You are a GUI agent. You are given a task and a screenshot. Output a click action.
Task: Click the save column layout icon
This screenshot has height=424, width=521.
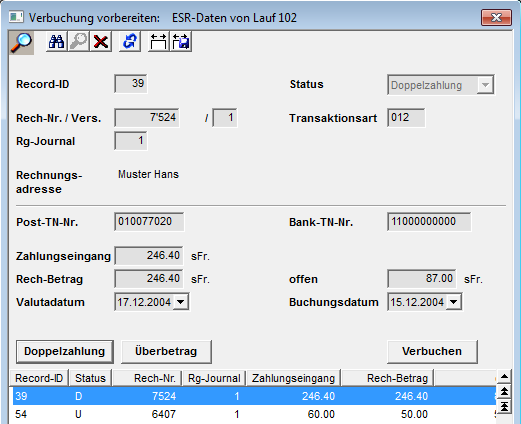coord(181,42)
